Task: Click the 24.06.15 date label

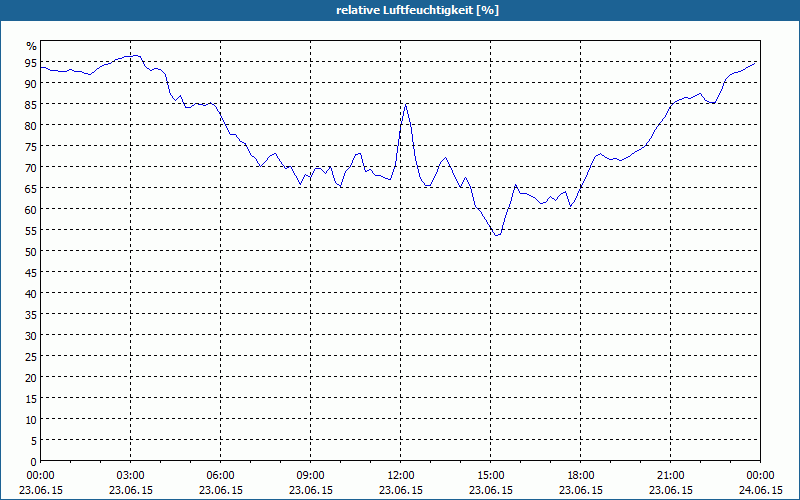Action: [x=761, y=490]
